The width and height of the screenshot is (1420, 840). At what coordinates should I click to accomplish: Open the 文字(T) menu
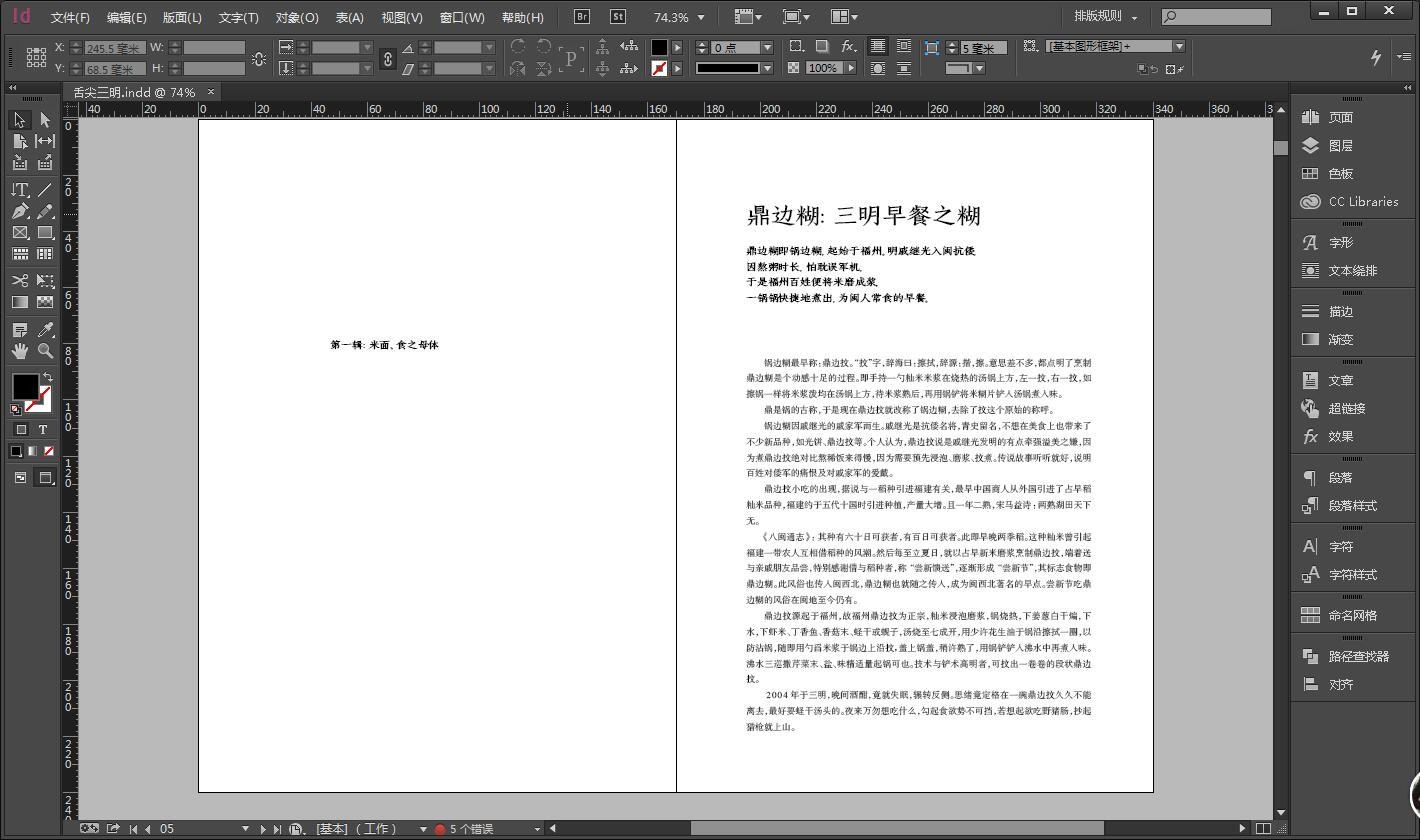[238, 17]
